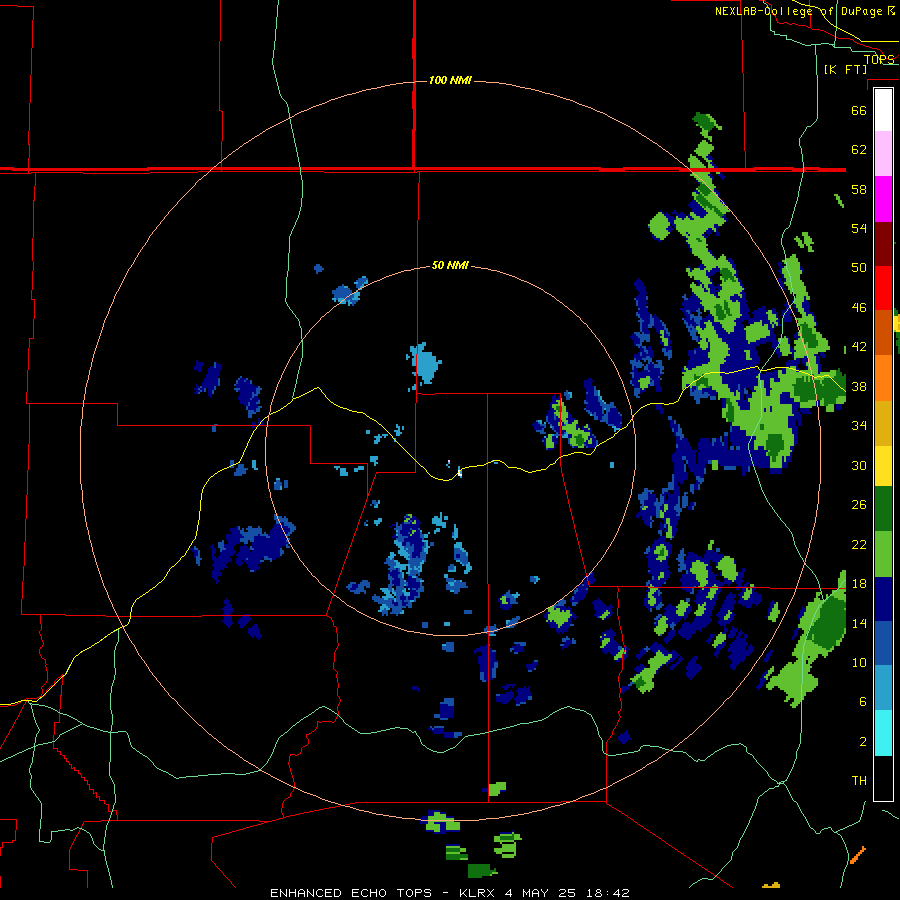
Task: Click the legend value '30'
Action: tap(859, 465)
